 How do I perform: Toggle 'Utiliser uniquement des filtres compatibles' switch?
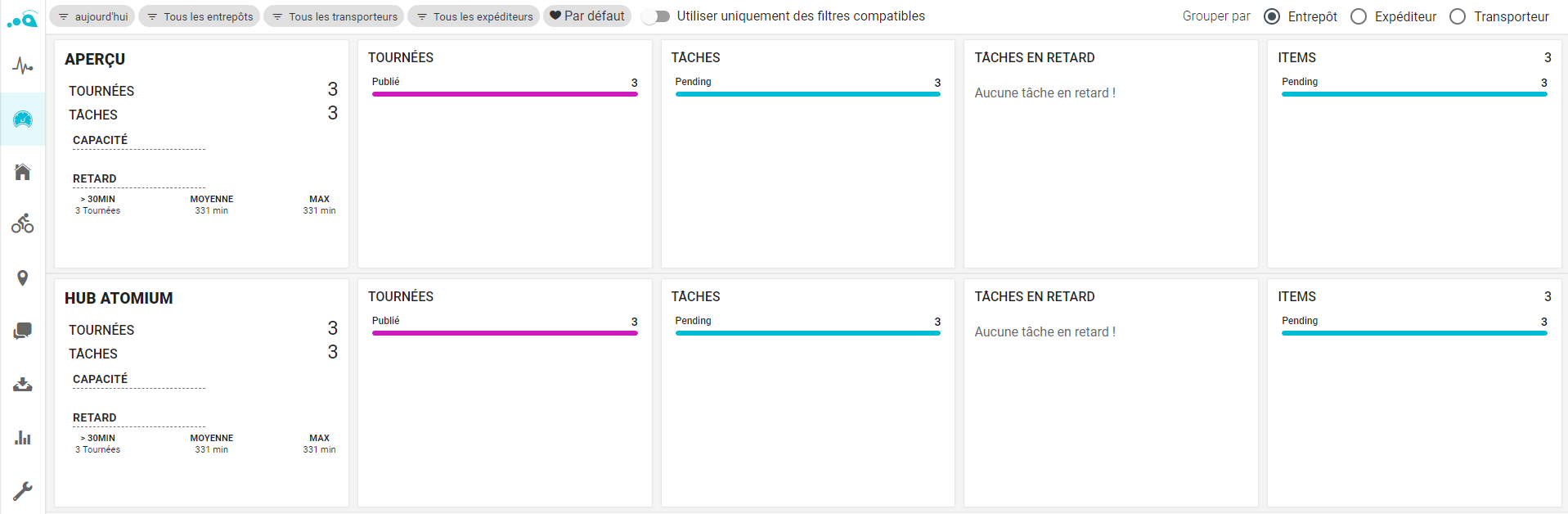(656, 16)
